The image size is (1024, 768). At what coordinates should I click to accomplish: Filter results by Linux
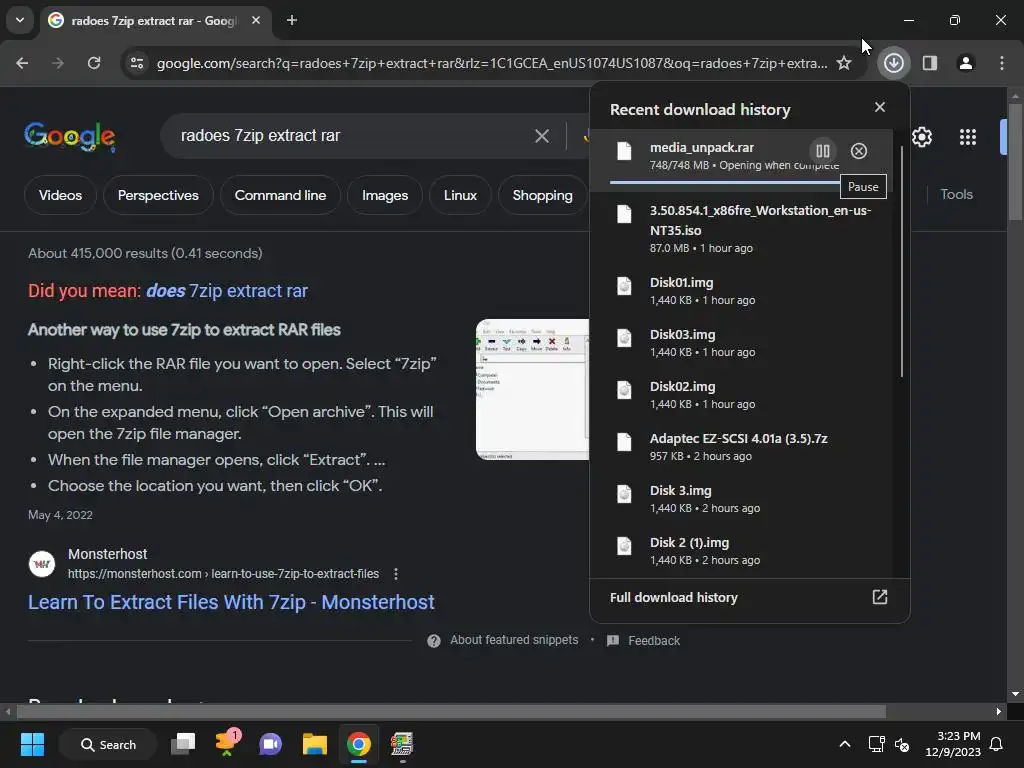coord(460,195)
